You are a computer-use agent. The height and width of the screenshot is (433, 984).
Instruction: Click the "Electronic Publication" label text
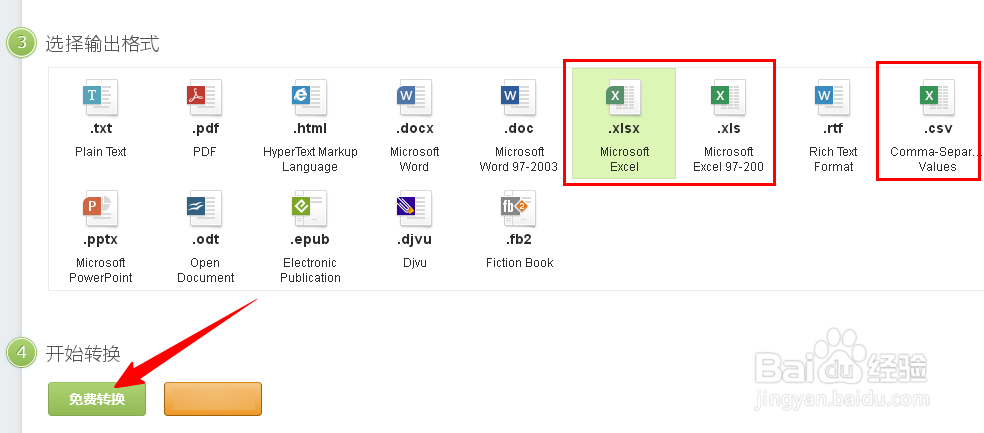pos(310,270)
